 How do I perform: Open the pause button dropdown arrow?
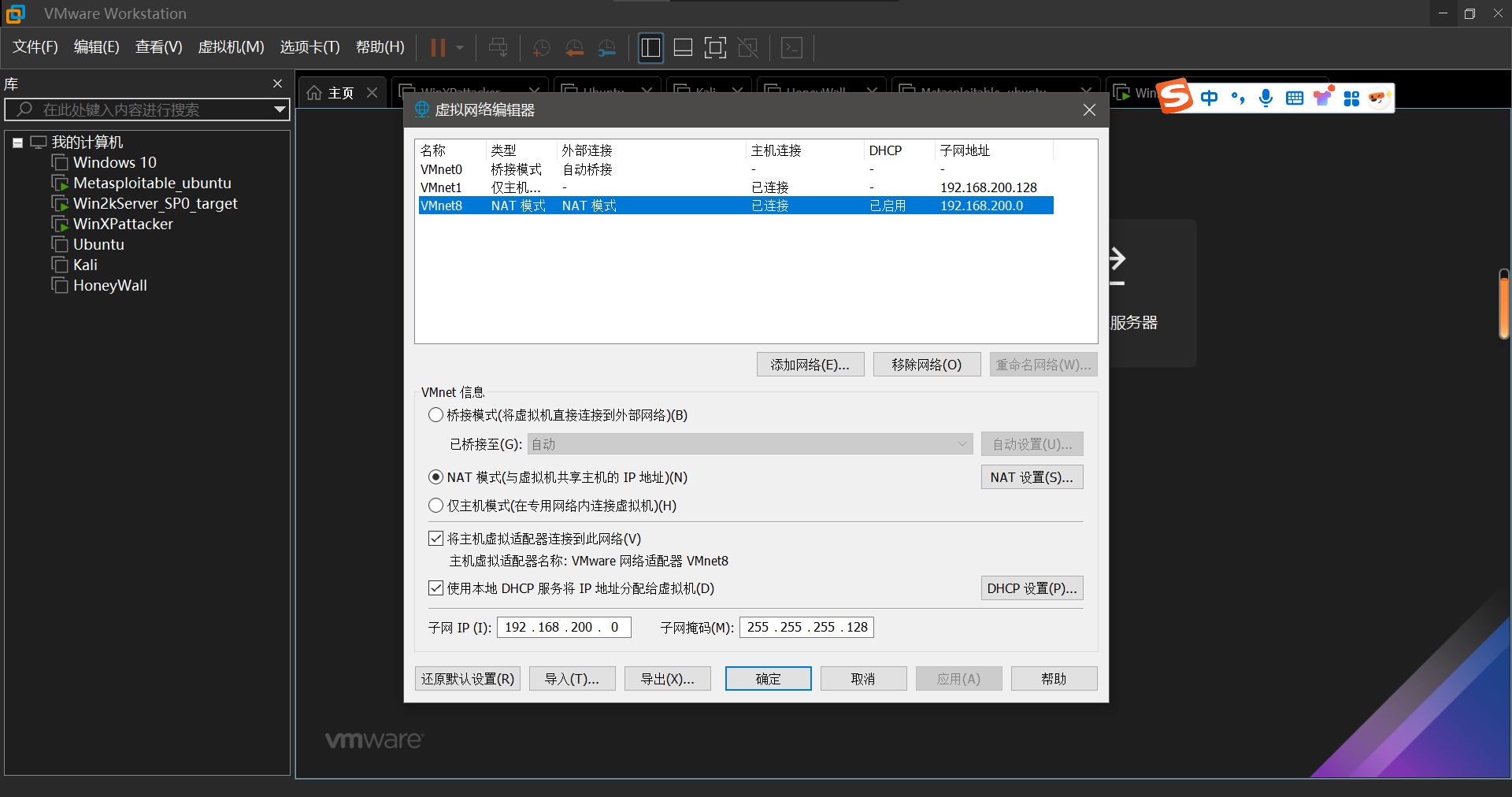(459, 47)
